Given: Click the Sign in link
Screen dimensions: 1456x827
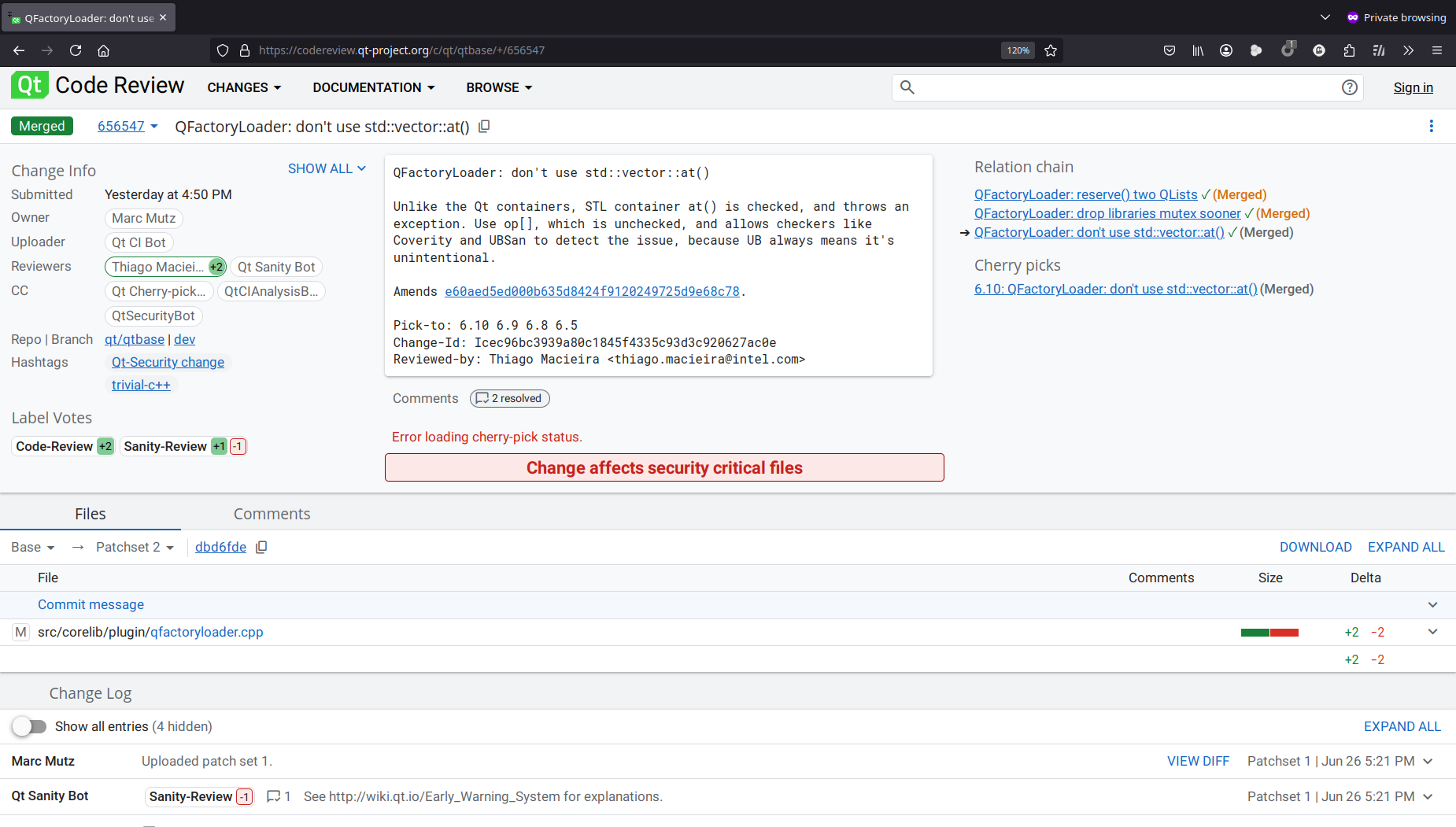Looking at the screenshot, I should [x=1413, y=87].
